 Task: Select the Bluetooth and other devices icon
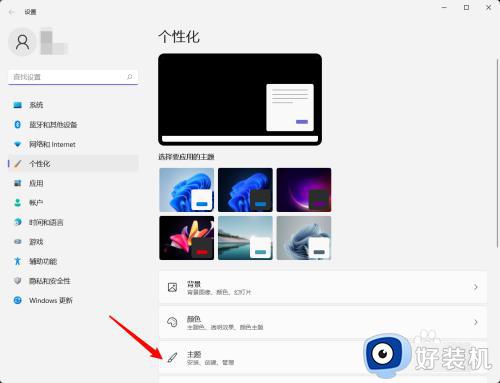[x=17, y=124]
